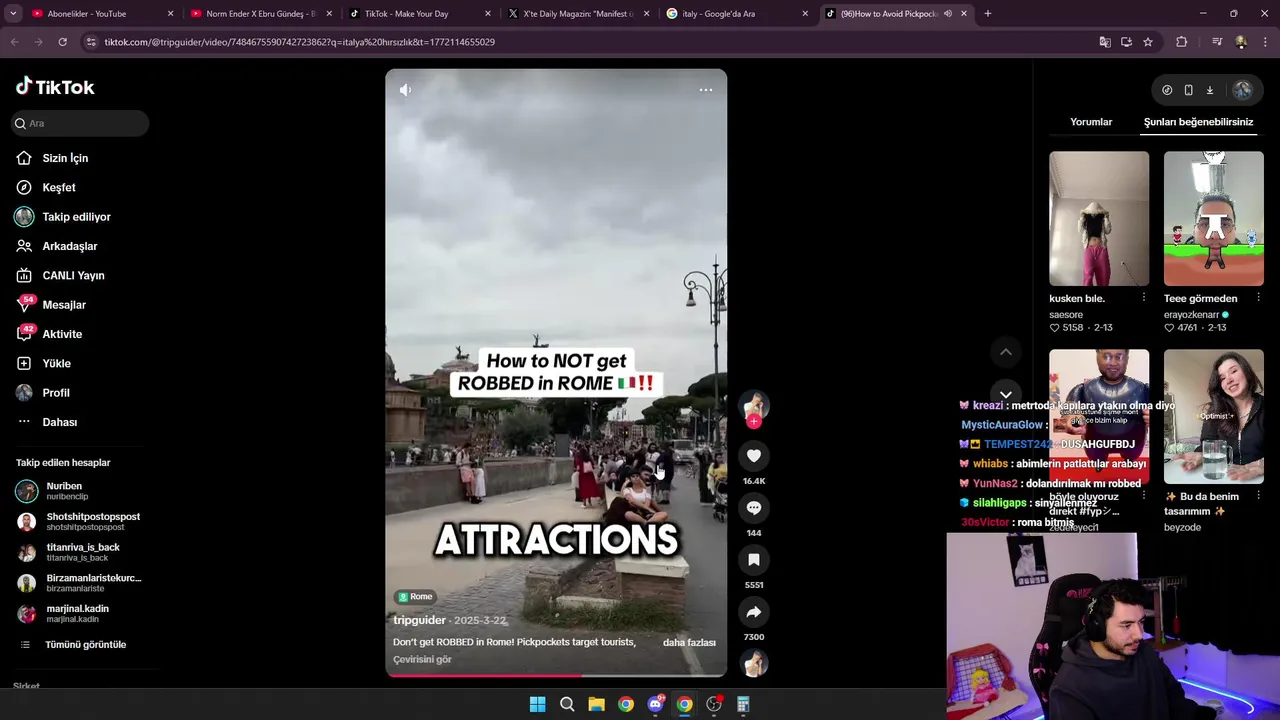Open the 'Teee görmeden' video thumbnail
The image size is (1280, 720).
coord(1214,219)
